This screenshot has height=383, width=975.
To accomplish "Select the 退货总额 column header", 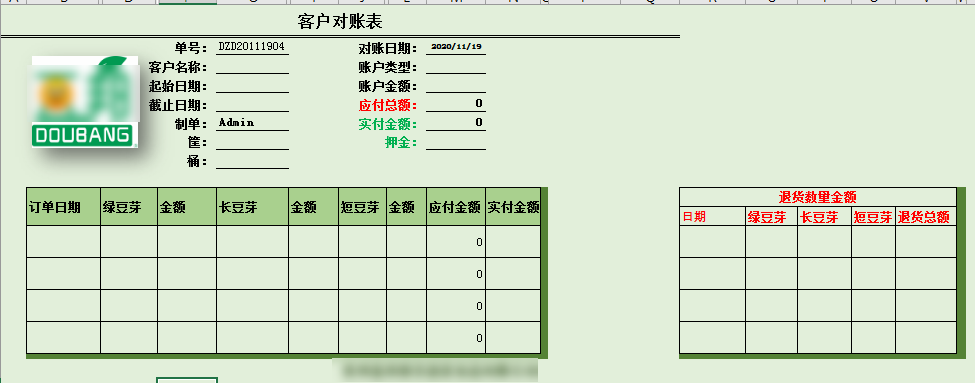I will [x=926, y=217].
